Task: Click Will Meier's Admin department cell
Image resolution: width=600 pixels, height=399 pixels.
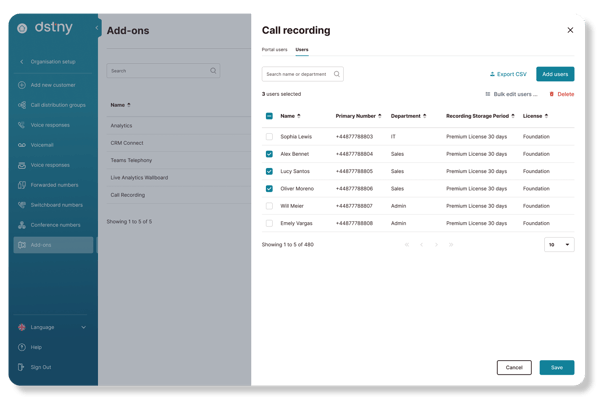Action: coord(398,206)
